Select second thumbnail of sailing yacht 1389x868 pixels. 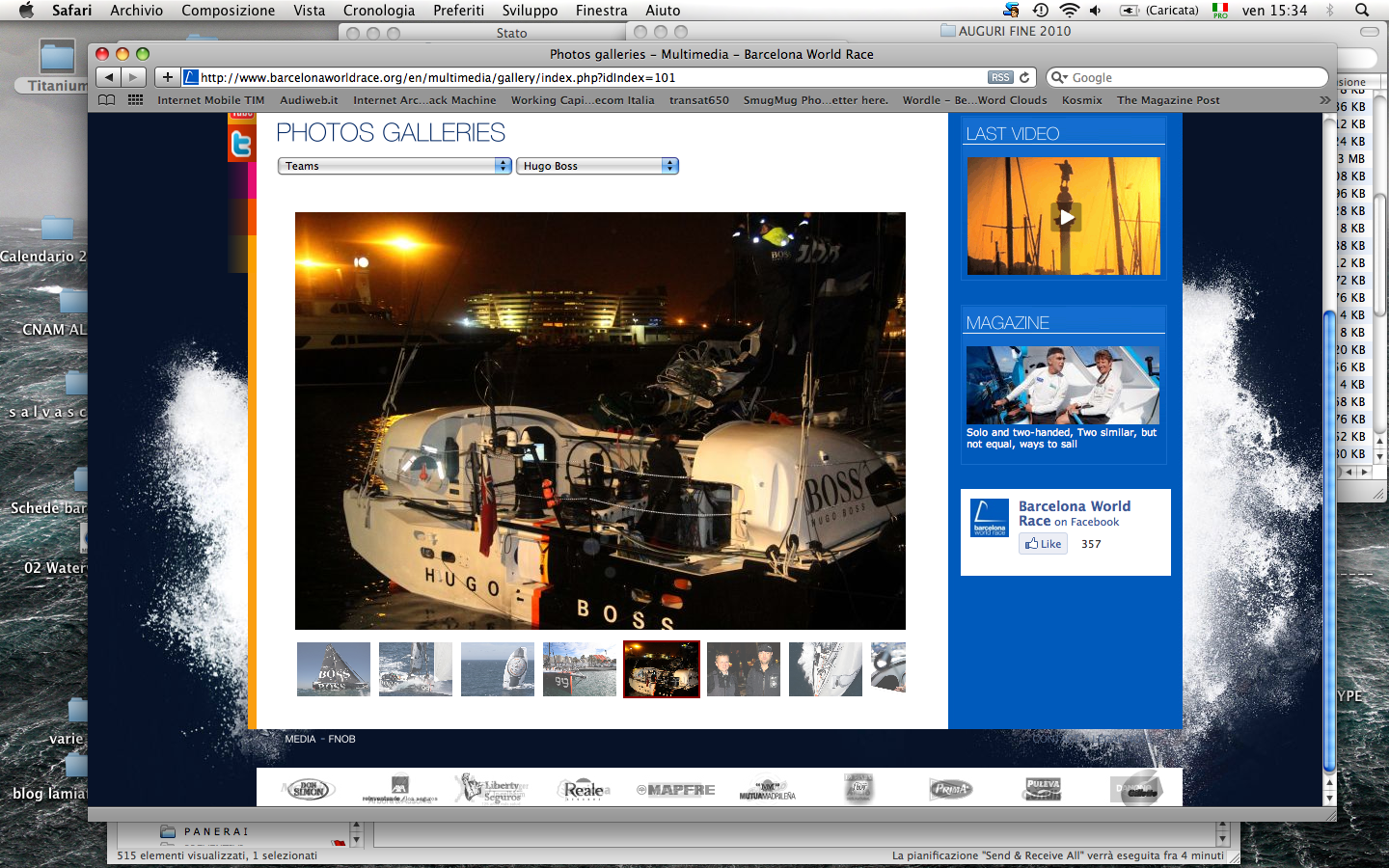click(x=416, y=669)
